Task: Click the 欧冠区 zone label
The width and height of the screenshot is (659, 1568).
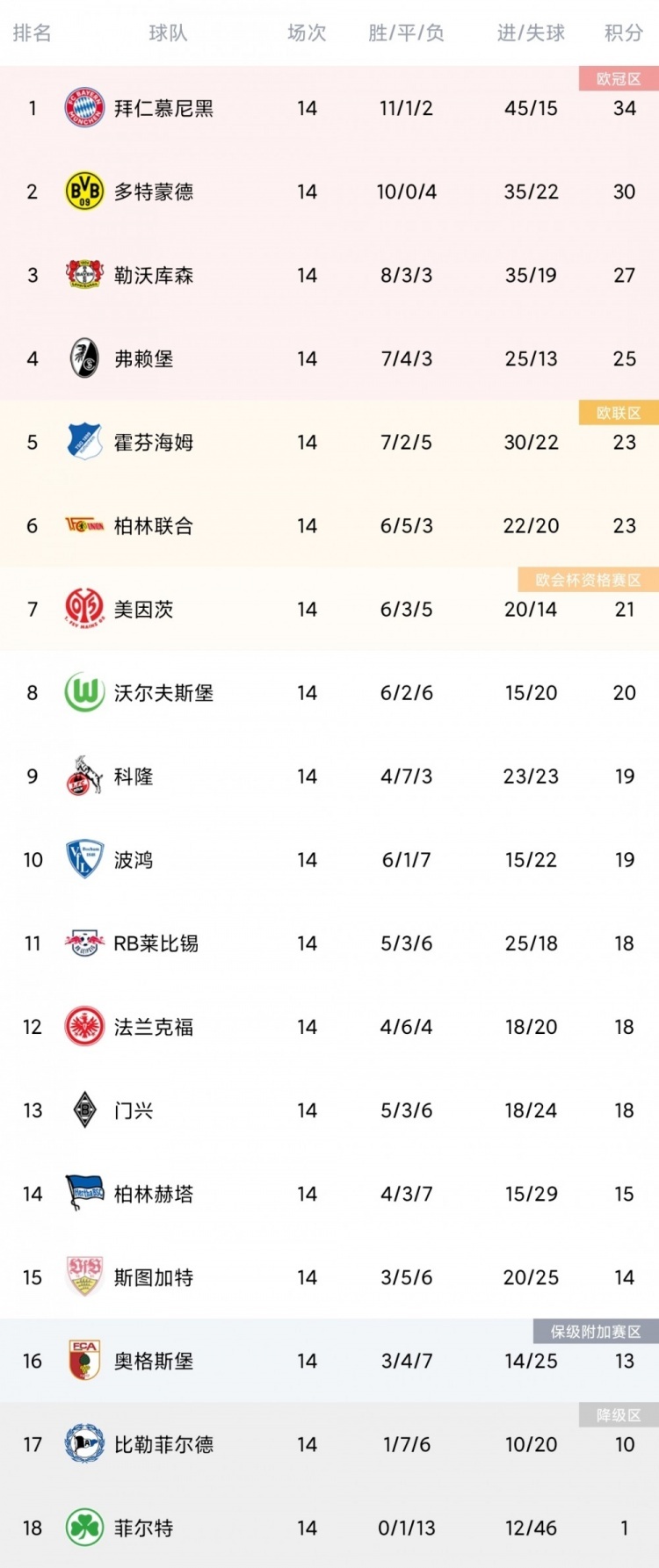Action: [x=619, y=79]
